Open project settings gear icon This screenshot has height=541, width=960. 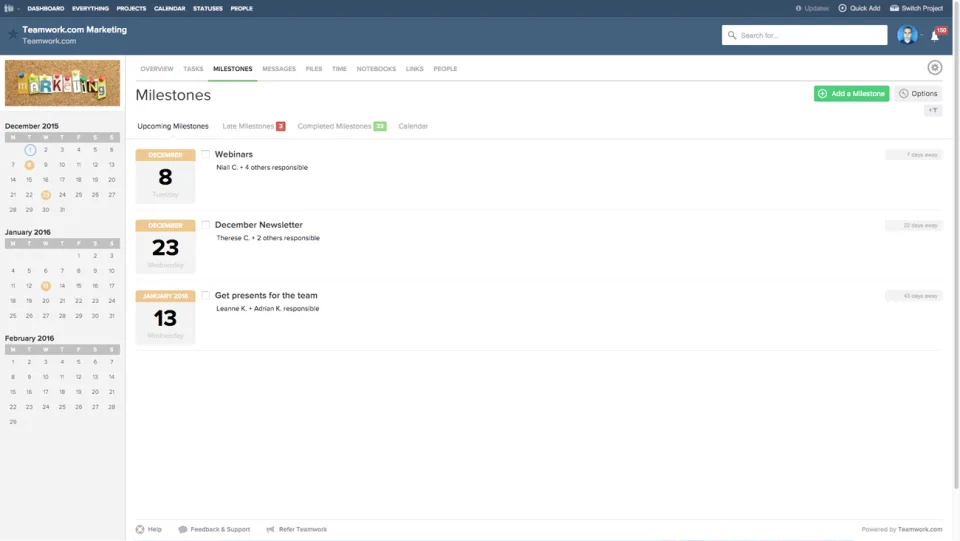(x=934, y=68)
